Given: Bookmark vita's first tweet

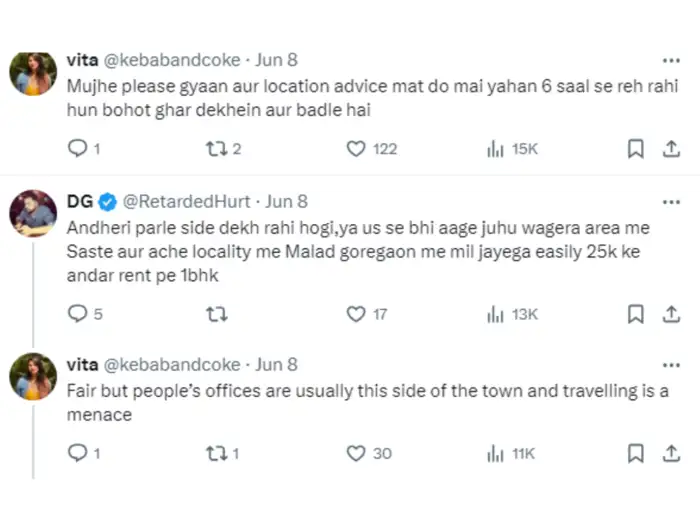Looking at the screenshot, I should 634,149.
